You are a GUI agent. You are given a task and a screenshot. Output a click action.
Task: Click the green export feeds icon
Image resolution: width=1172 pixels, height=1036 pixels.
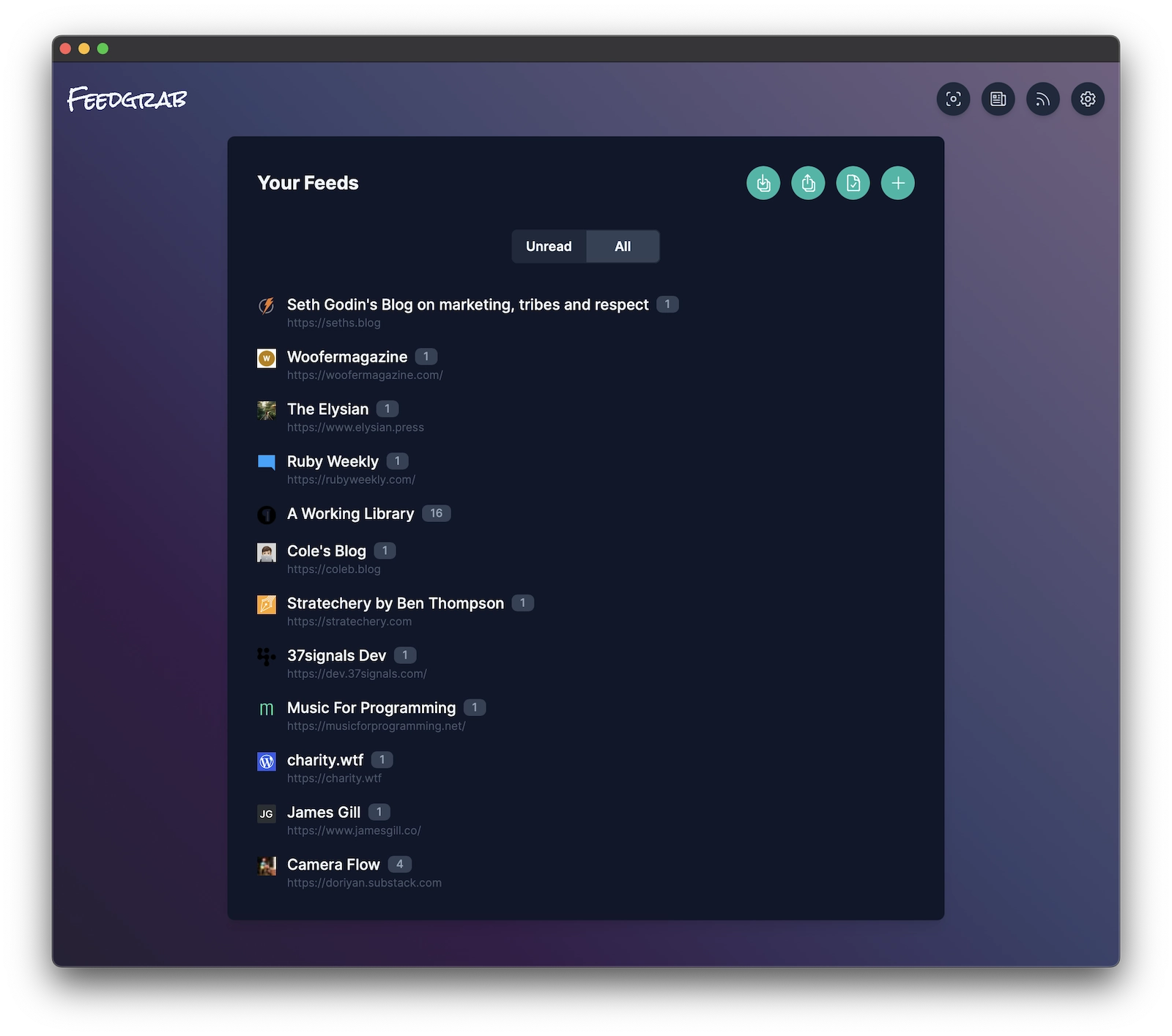(x=808, y=183)
